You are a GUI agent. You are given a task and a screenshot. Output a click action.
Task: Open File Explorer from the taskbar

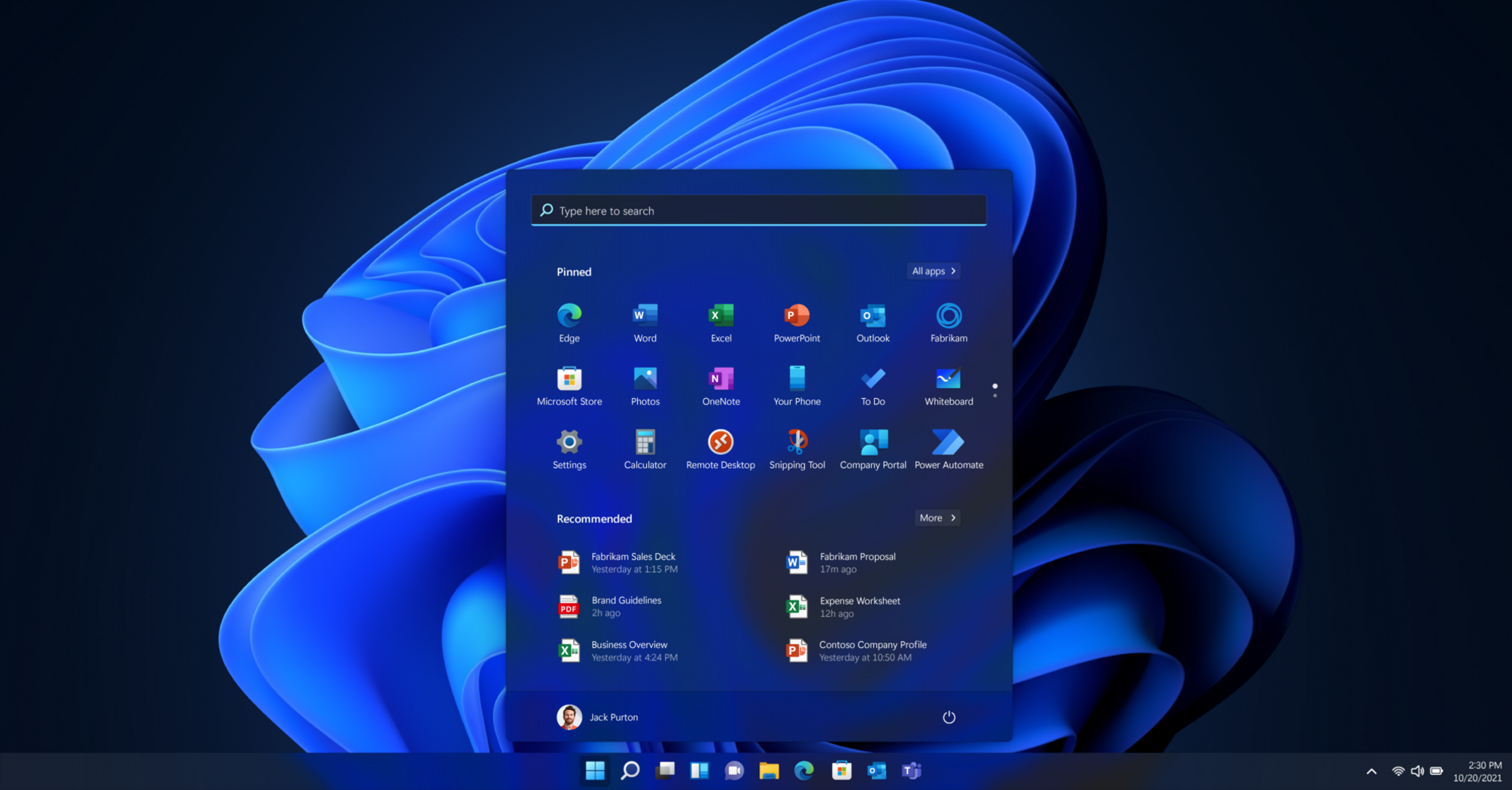[x=769, y=770]
